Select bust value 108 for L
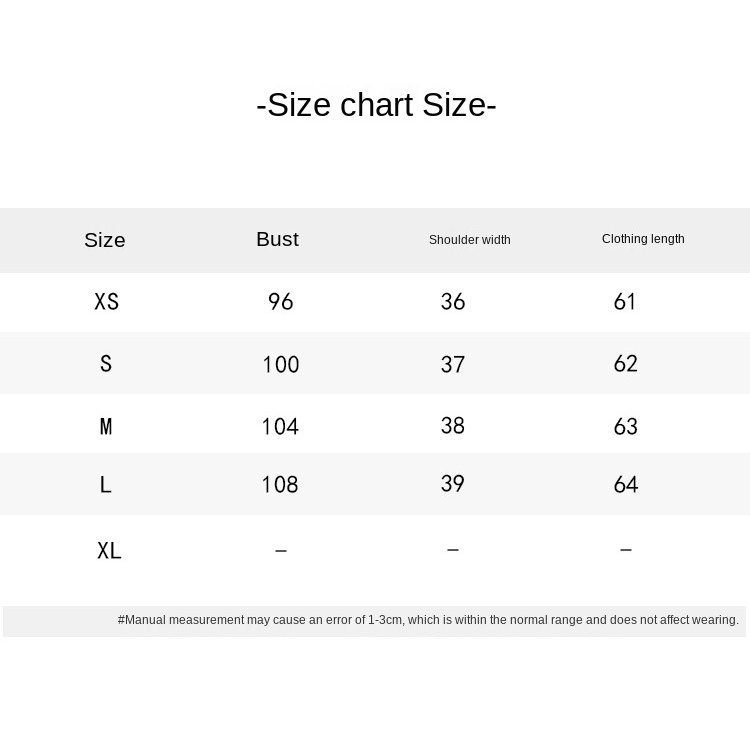The height and width of the screenshot is (750, 750). pyautogui.click(x=280, y=485)
